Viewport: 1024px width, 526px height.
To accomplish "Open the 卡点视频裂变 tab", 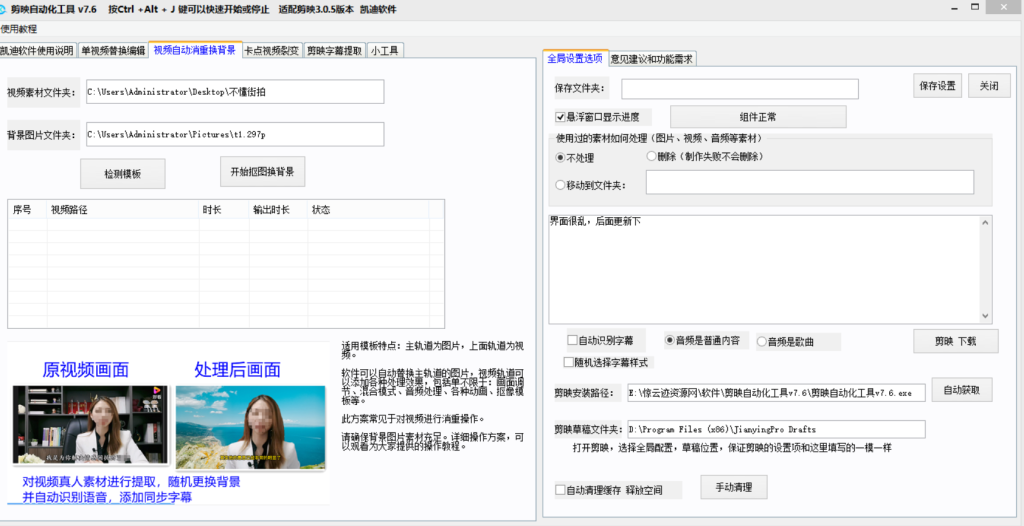I will click(x=271, y=50).
